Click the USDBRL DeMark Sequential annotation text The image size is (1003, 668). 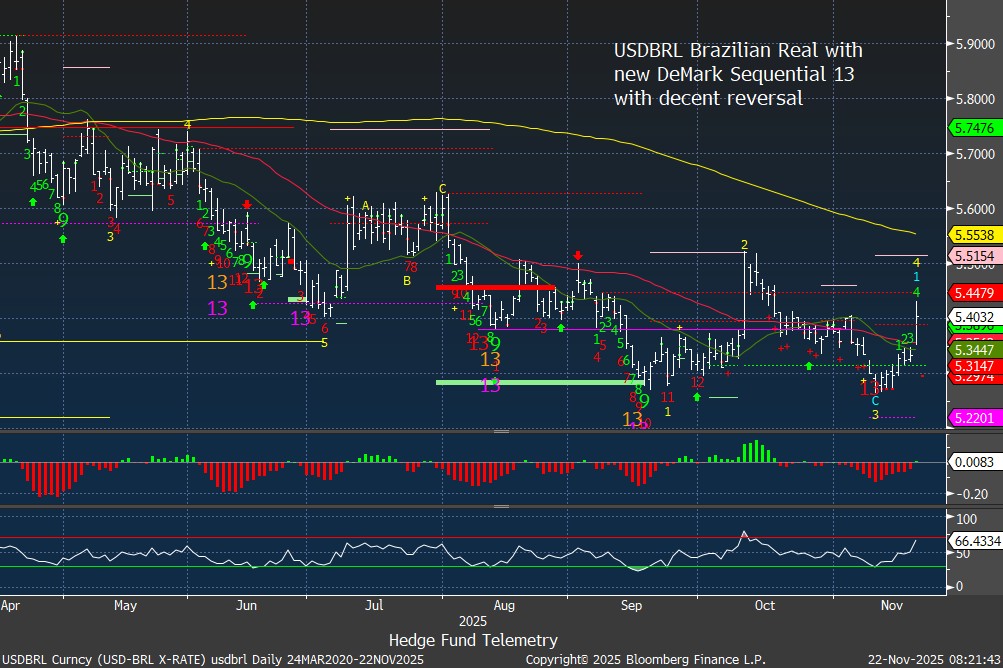pos(738,74)
